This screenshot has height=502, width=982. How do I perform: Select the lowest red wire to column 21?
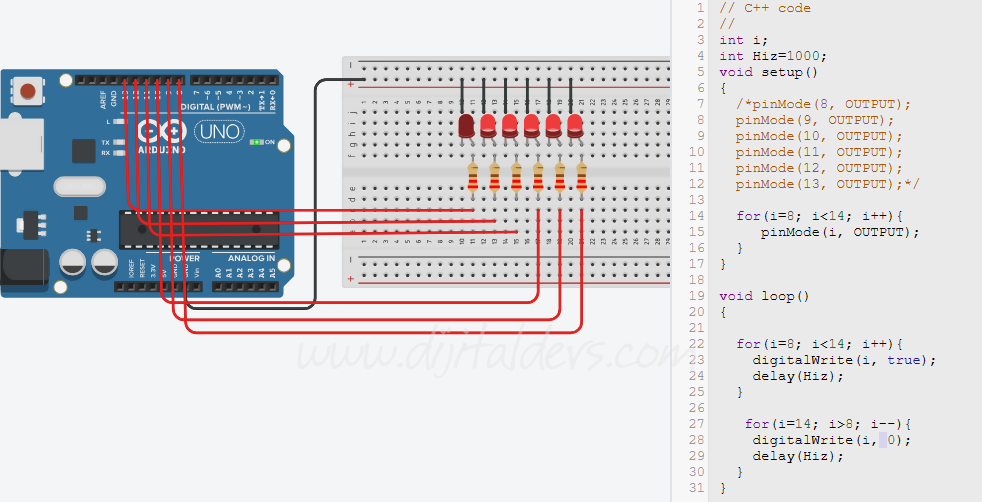click(x=383, y=332)
